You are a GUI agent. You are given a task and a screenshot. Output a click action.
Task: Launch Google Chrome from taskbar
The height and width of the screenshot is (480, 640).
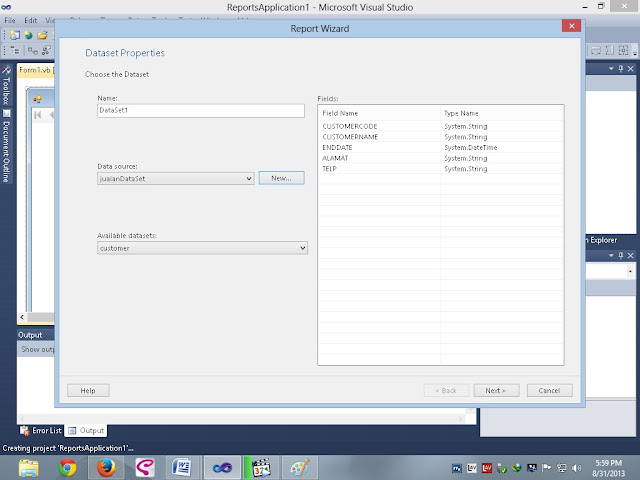pyautogui.click(x=68, y=467)
